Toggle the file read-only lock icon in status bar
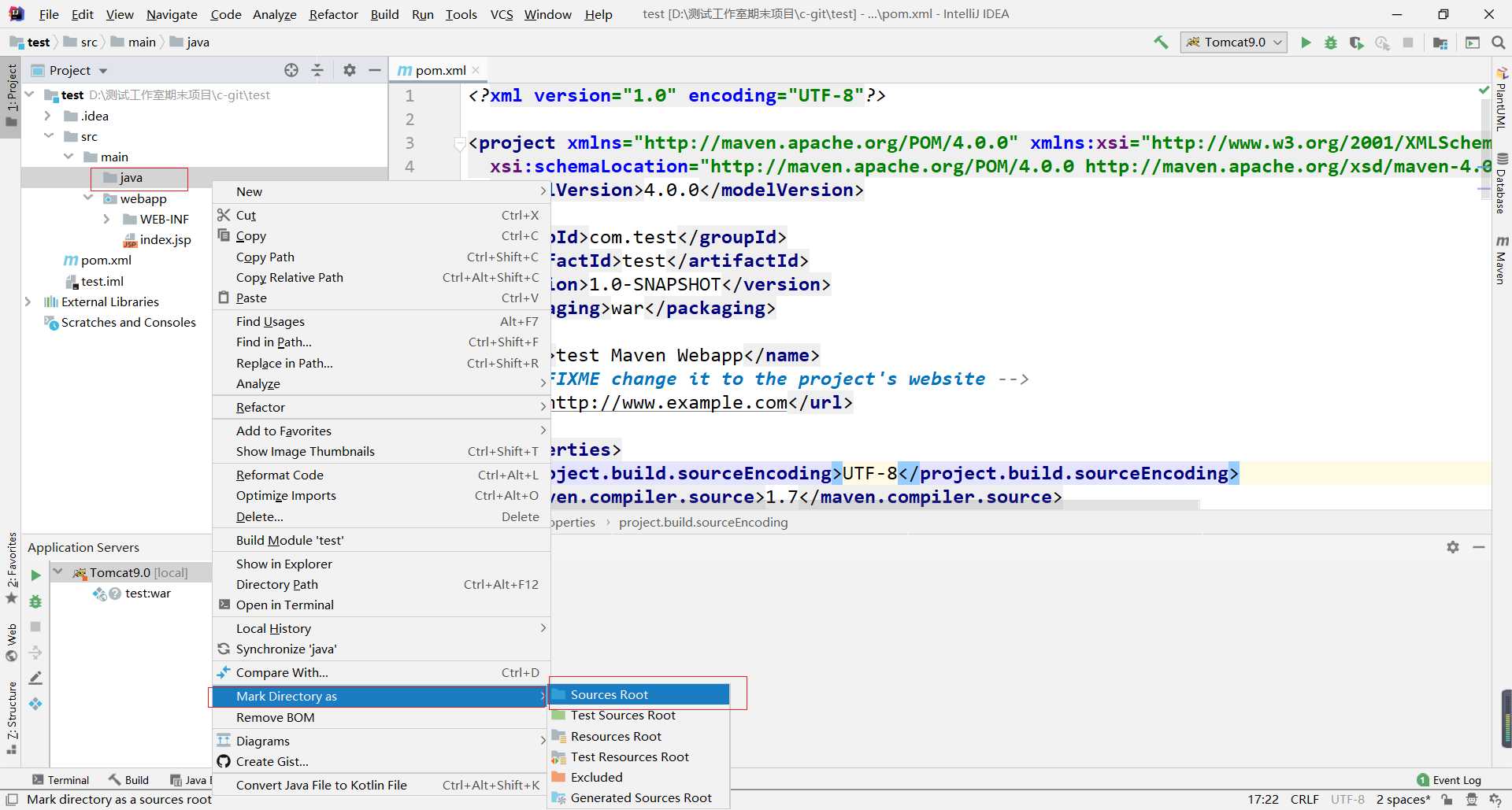This screenshot has height=810, width=1512. click(x=1447, y=800)
